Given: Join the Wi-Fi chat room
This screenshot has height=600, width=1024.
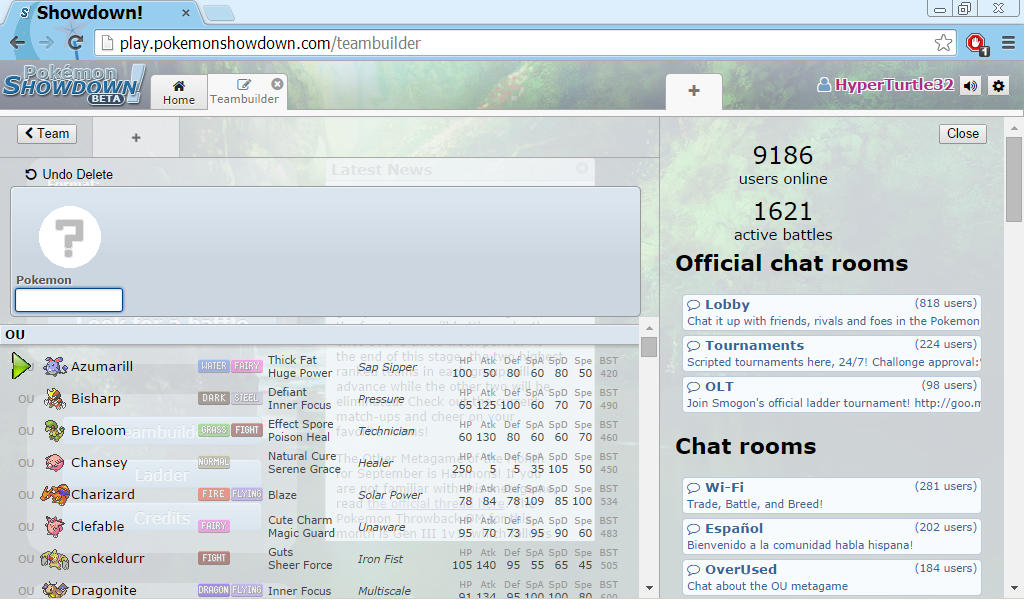Looking at the screenshot, I should [x=831, y=496].
